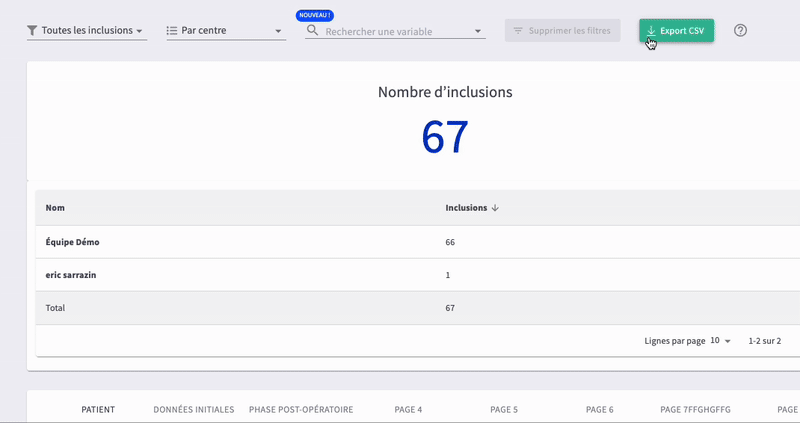Image resolution: width=800 pixels, height=423 pixels.
Task: Click the Inclusions sort arrow icon
Action: pos(495,208)
